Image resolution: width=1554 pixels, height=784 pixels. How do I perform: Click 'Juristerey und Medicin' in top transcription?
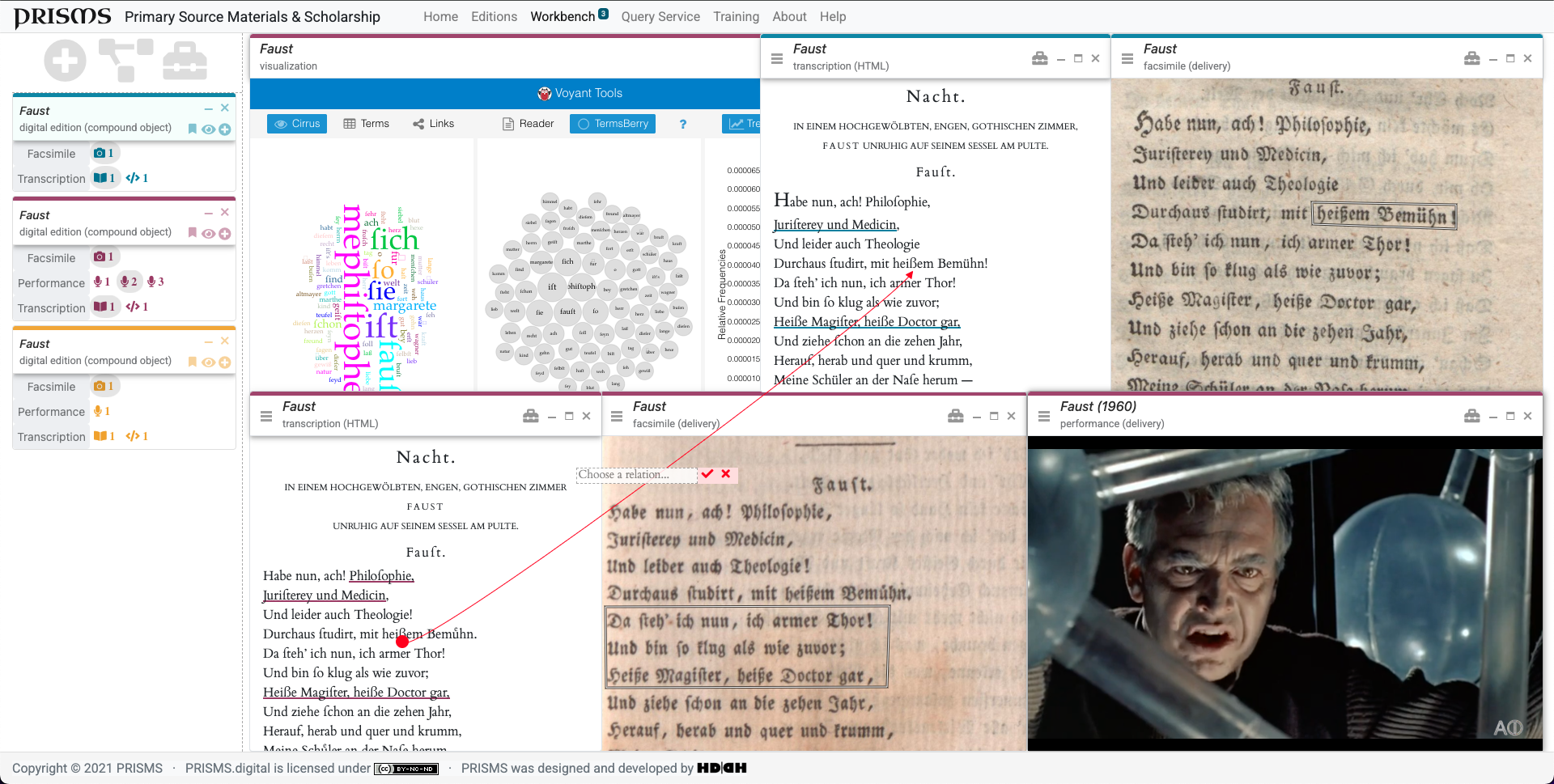(x=836, y=225)
